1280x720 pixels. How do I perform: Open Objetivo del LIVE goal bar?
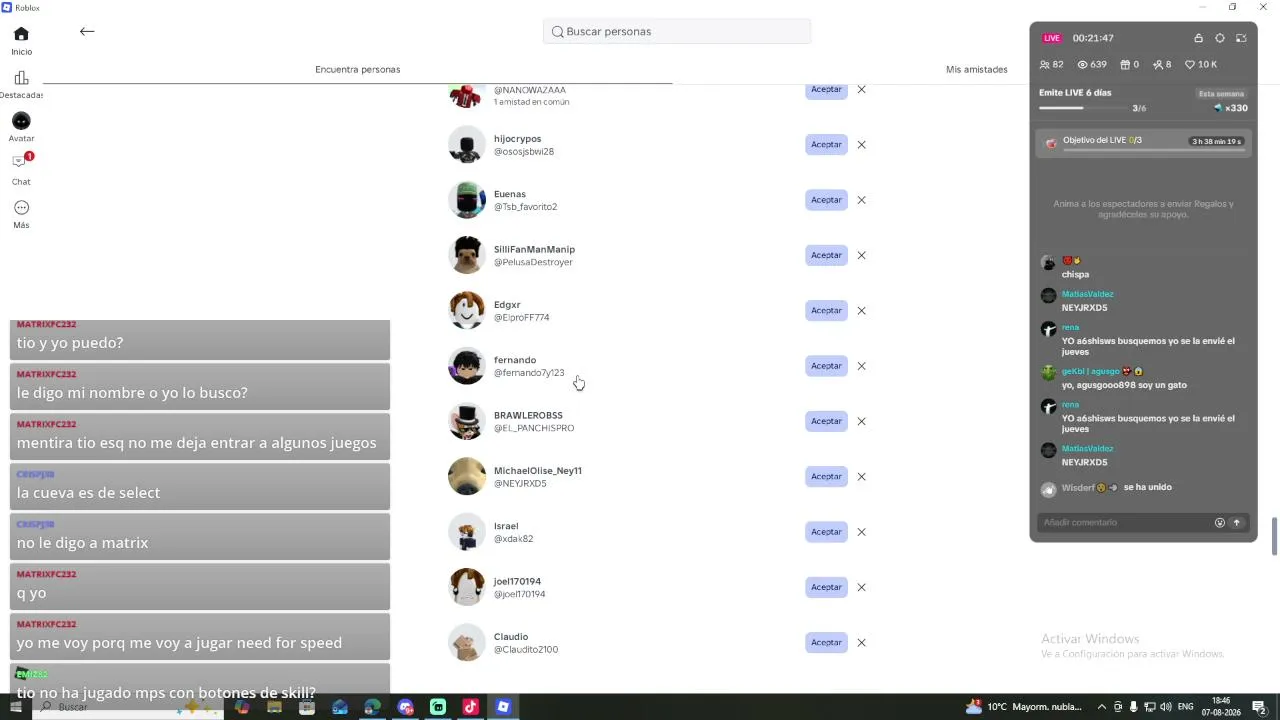click(1143, 143)
